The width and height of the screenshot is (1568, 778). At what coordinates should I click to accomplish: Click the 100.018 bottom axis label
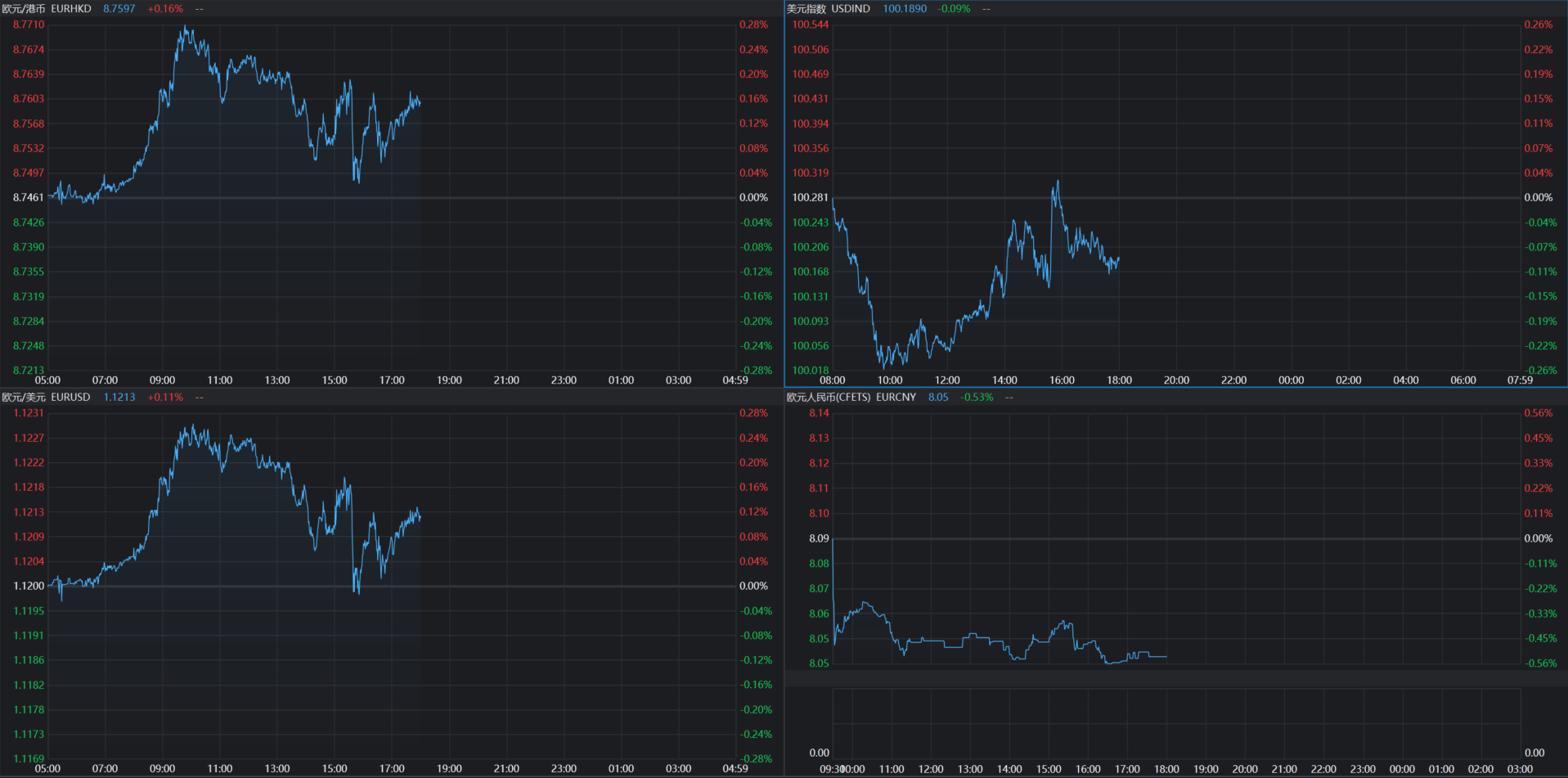click(x=811, y=370)
